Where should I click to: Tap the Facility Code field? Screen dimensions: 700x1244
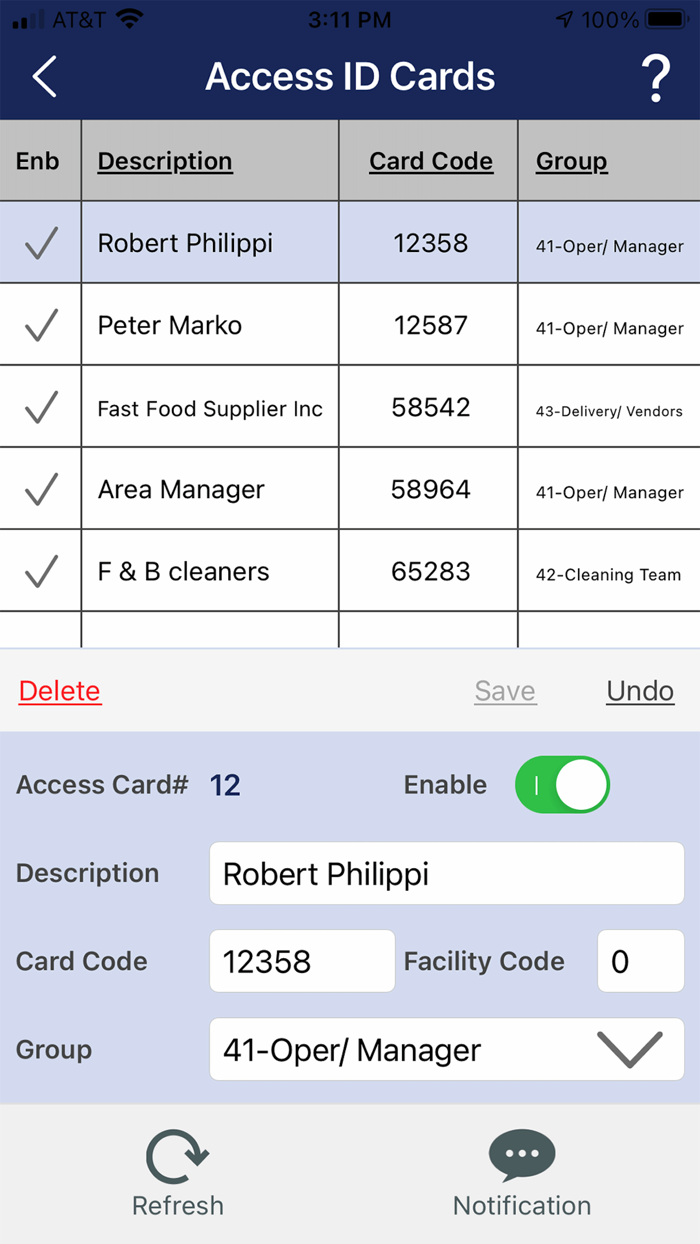(640, 961)
